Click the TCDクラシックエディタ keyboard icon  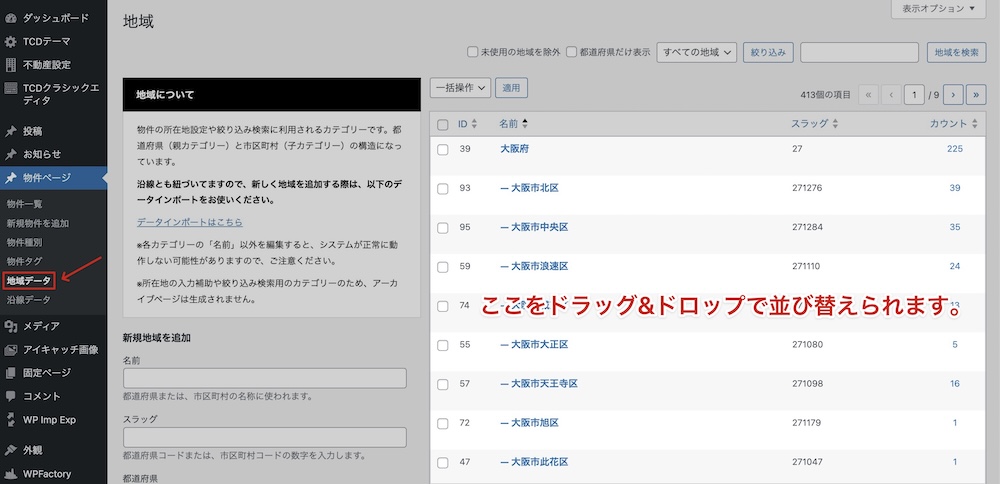pyautogui.click(x=10, y=89)
